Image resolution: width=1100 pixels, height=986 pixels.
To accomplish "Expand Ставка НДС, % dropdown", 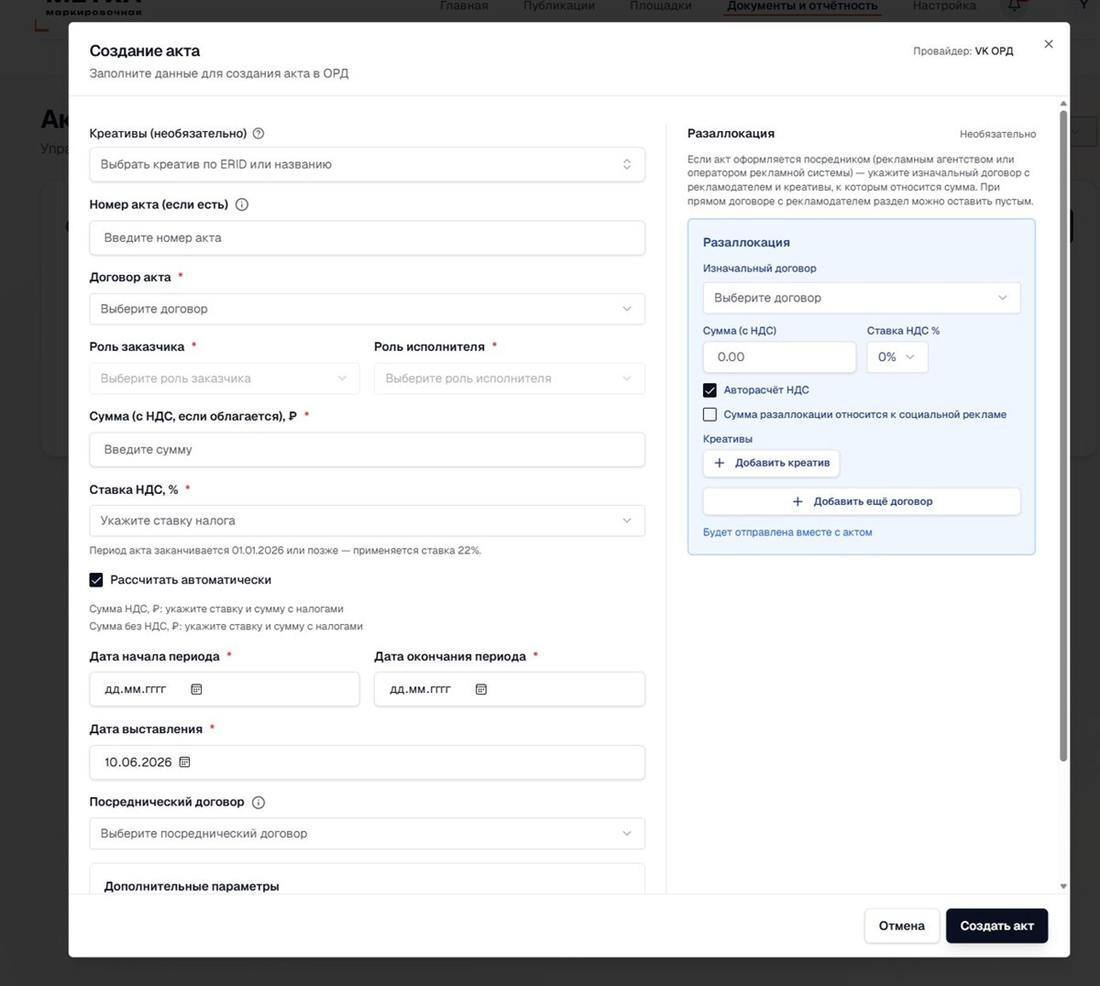I will (x=367, y=521).
